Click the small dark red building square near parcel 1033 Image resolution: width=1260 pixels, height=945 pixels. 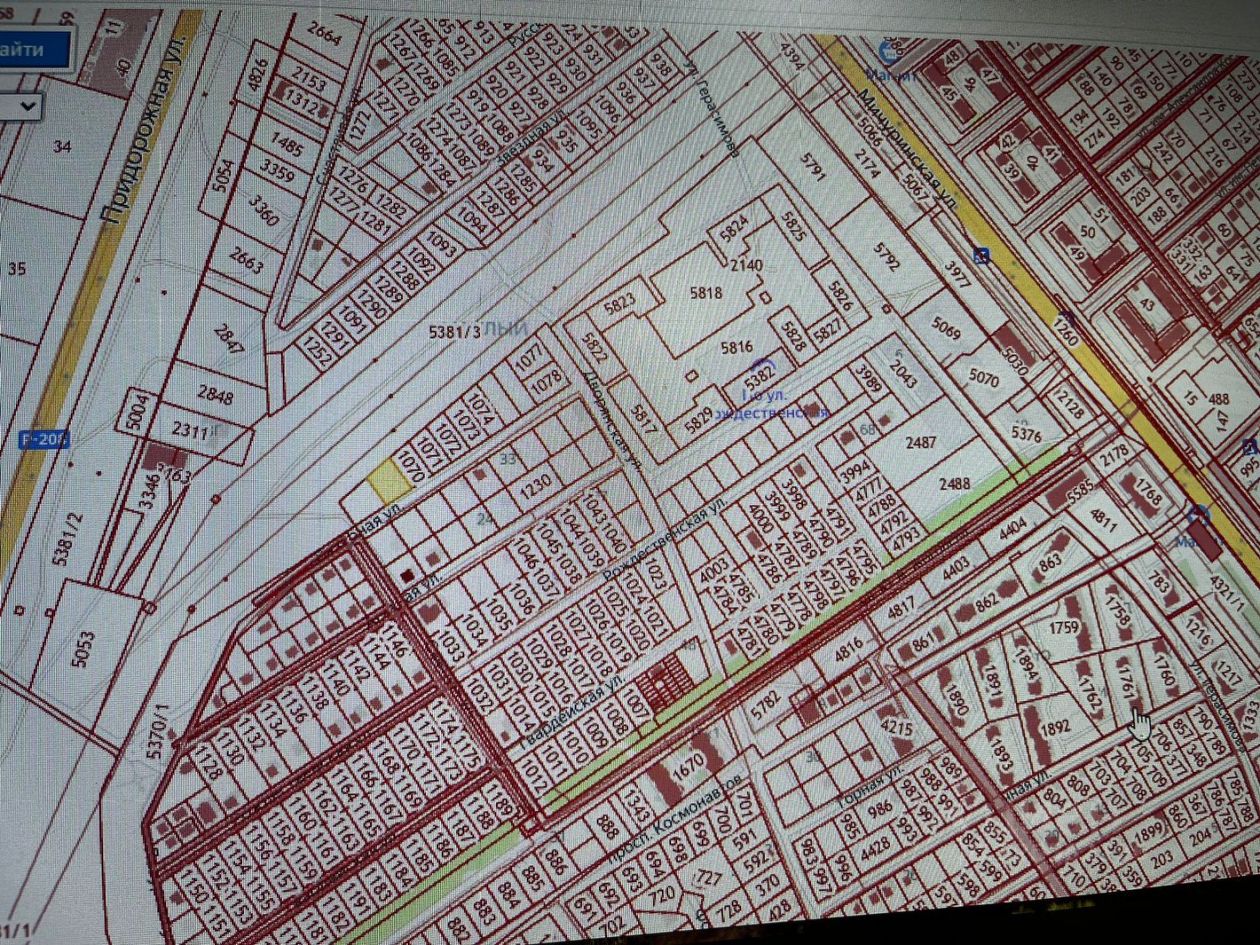407,576
